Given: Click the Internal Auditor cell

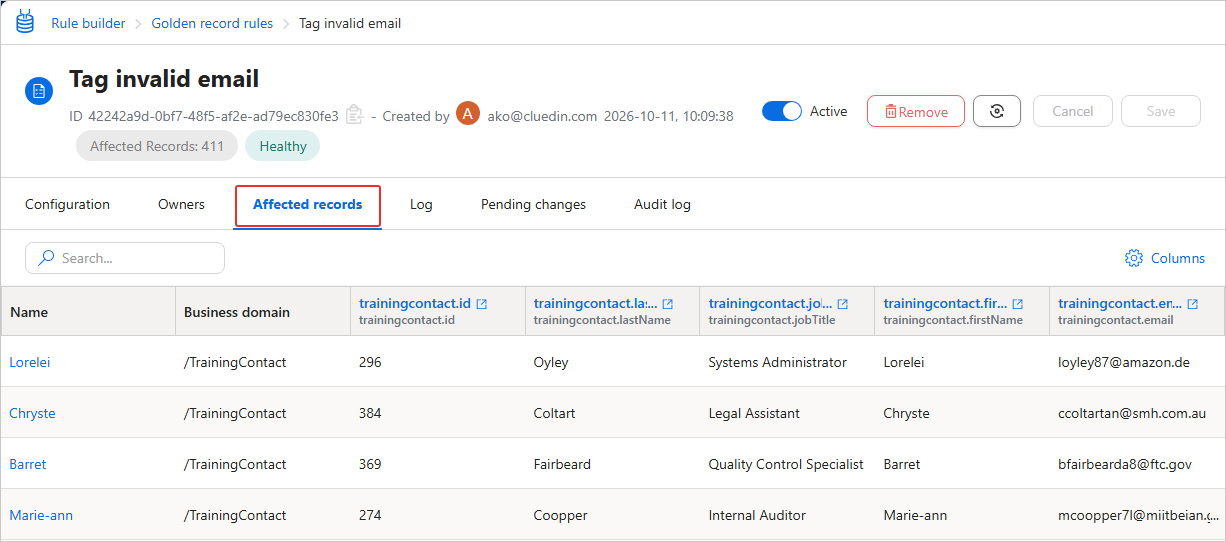Looking at the screenshot, I should (x=757, y=515).
